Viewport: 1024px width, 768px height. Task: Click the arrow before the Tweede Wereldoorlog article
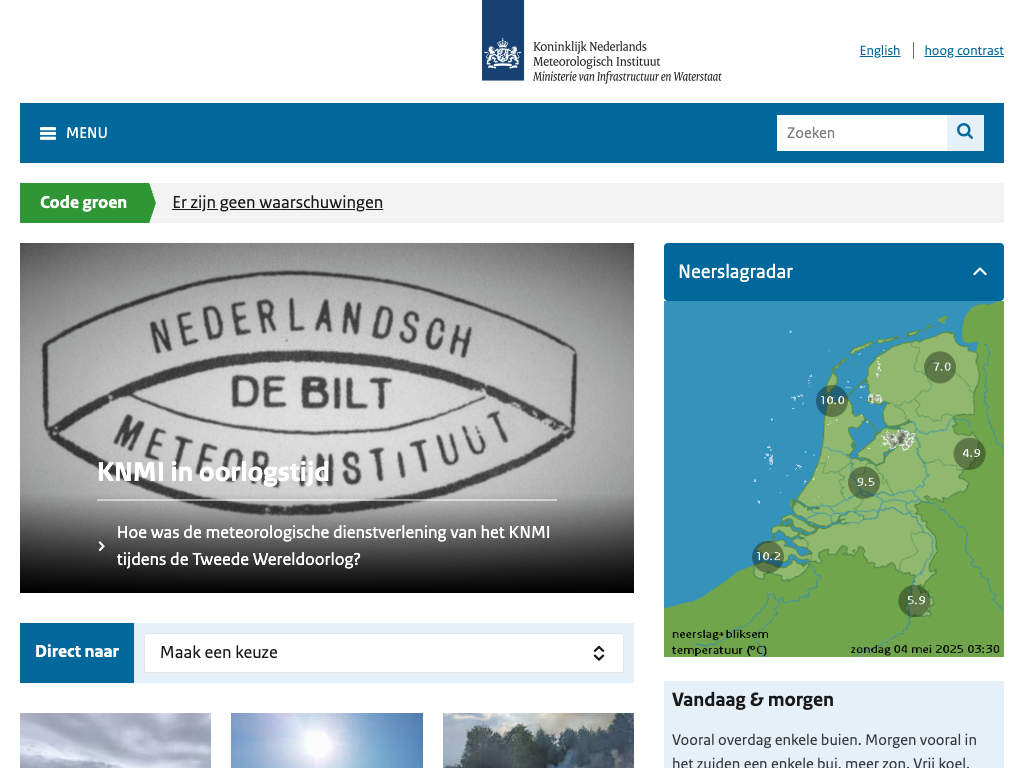[x=102, y=546]
